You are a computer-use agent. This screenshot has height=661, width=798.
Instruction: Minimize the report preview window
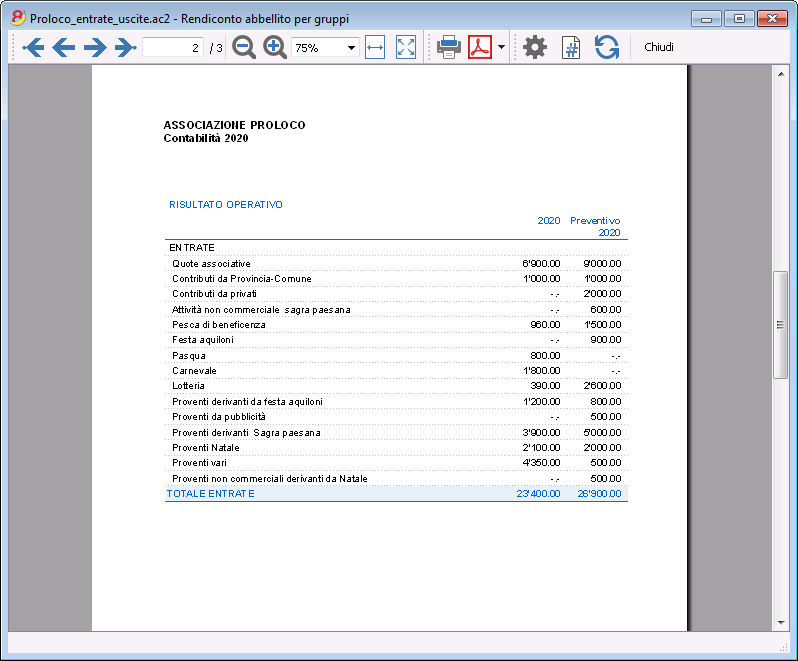coord(706,19)
